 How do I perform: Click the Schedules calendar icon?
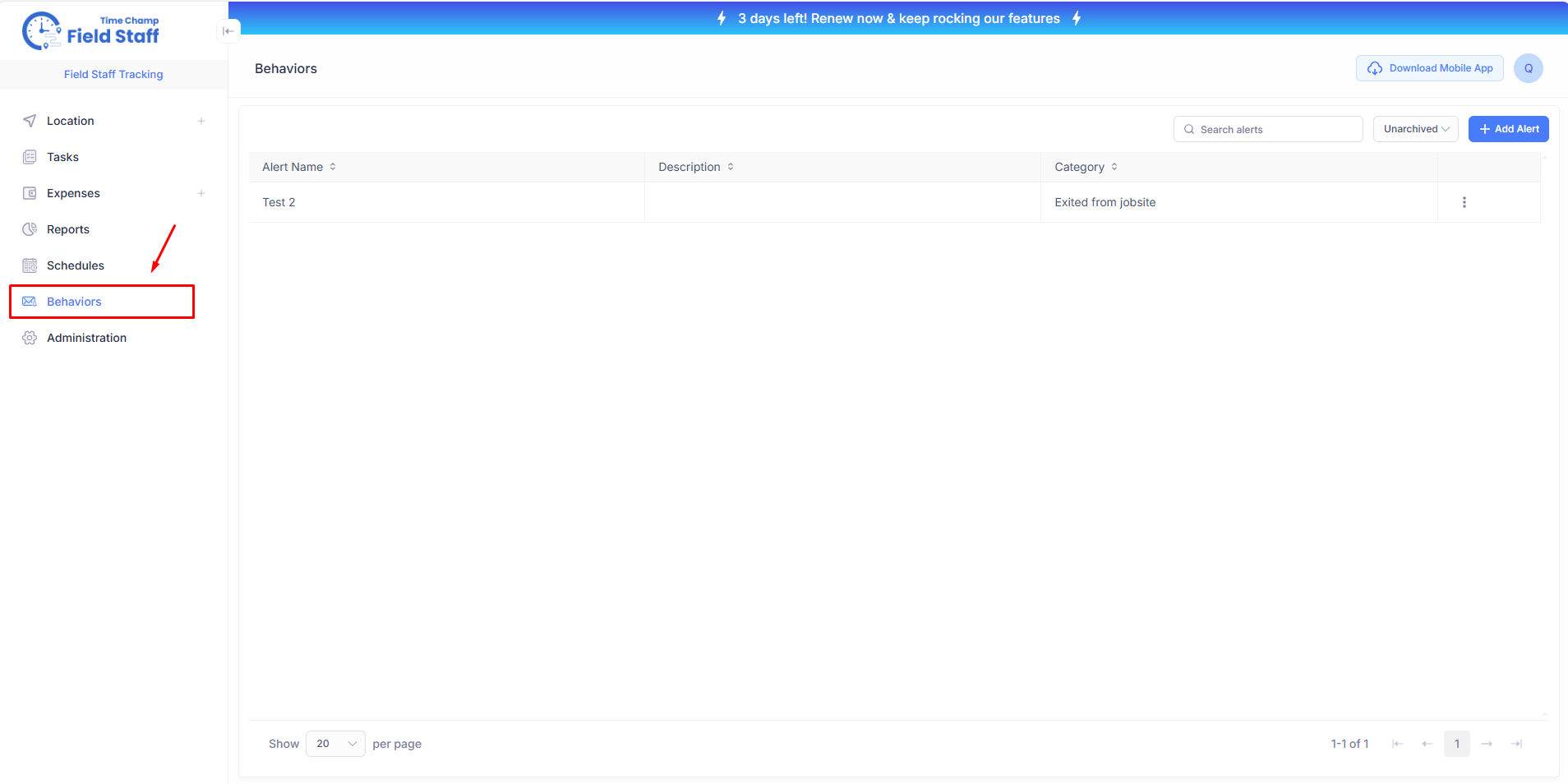tap(30, 265)
